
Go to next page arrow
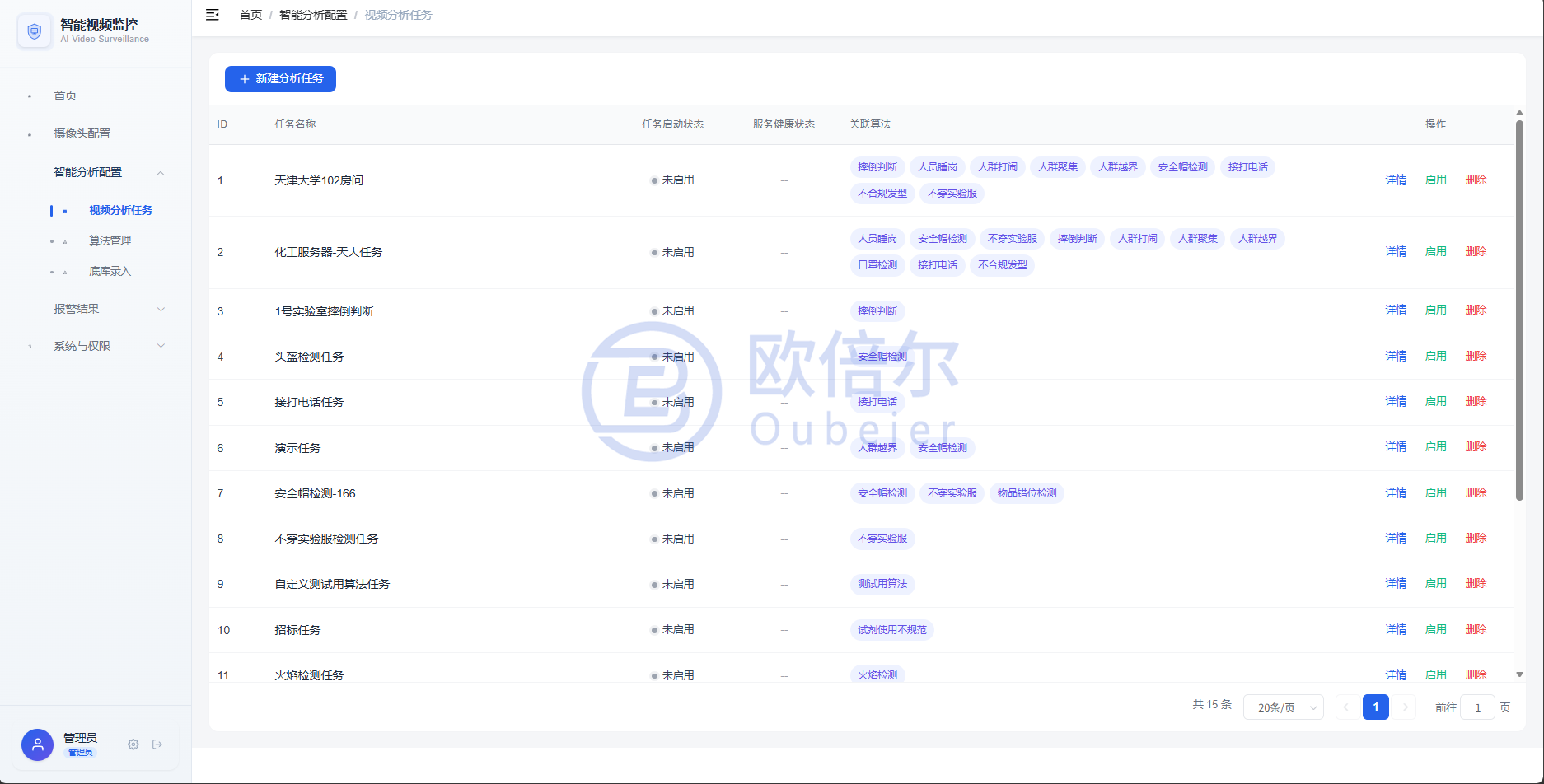click(x=1406, y=707)
